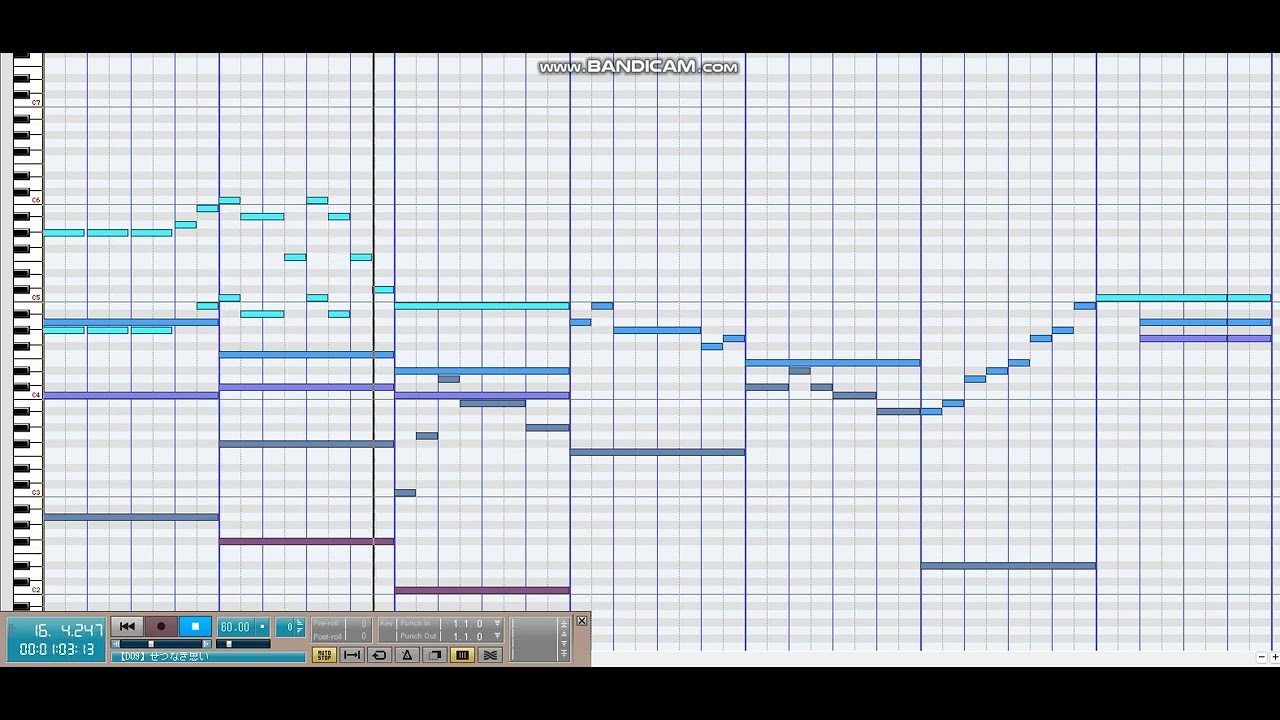Click the small square button beside tempo

(x=262, y=627)
